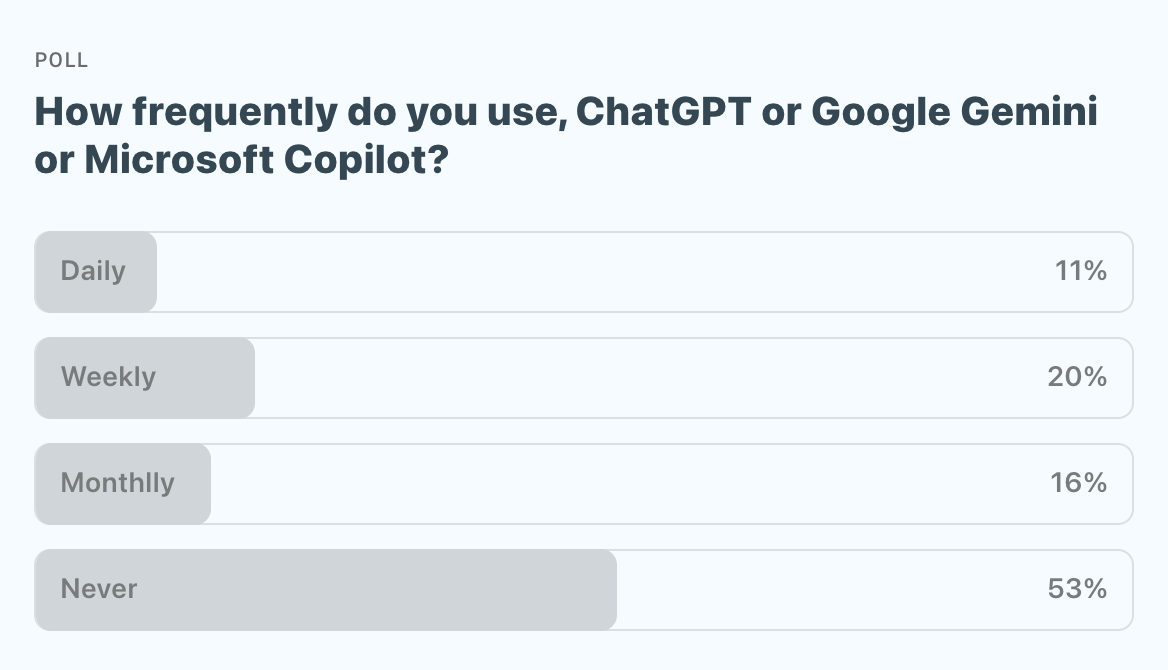The width and height of the screenshot is (1168, 670).
Task: Click the gray filled end of the Monthlly bar
Action: point(195,483)
